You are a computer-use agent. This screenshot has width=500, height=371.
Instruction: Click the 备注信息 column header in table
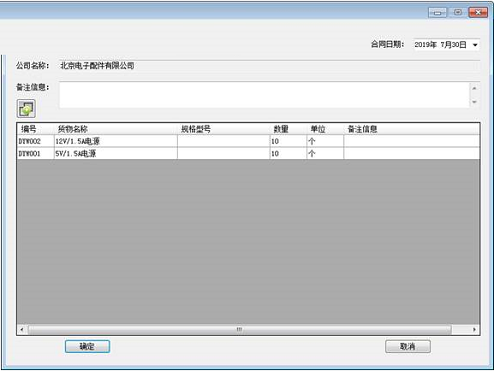pyautogui.click(x=412, y=129)
